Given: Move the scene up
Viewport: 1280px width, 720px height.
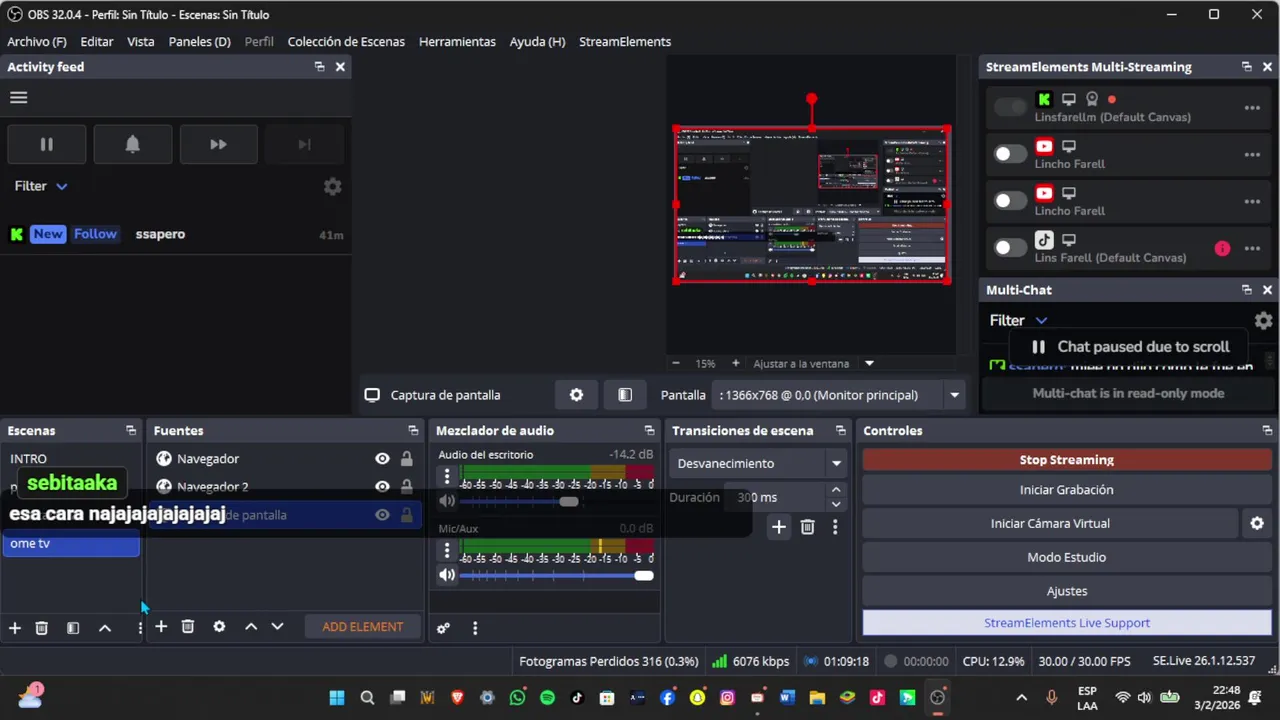Looking at the screenshot, I should [x=105, y=628].
